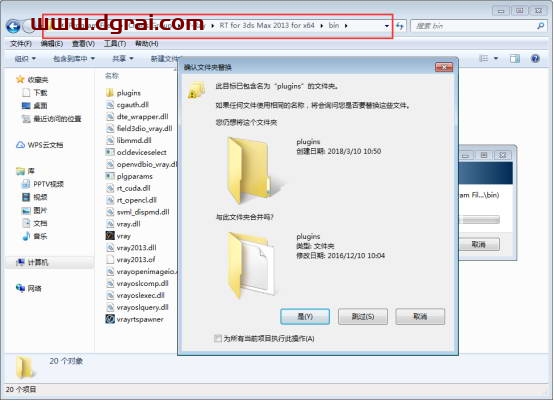
Task: Click 取消 in the folder replace dialog
Action: pos(420,316)
